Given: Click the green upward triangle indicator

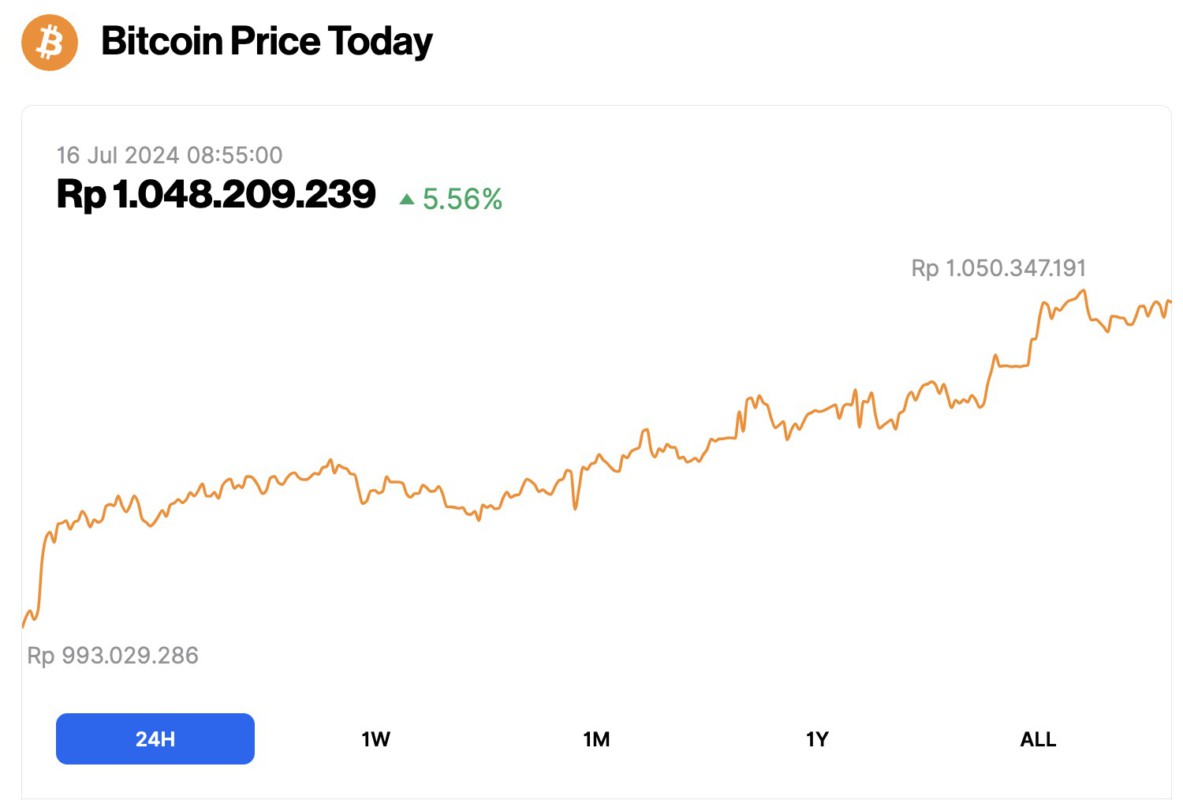Looking at the screenshot, I should [x=406, y=199].
